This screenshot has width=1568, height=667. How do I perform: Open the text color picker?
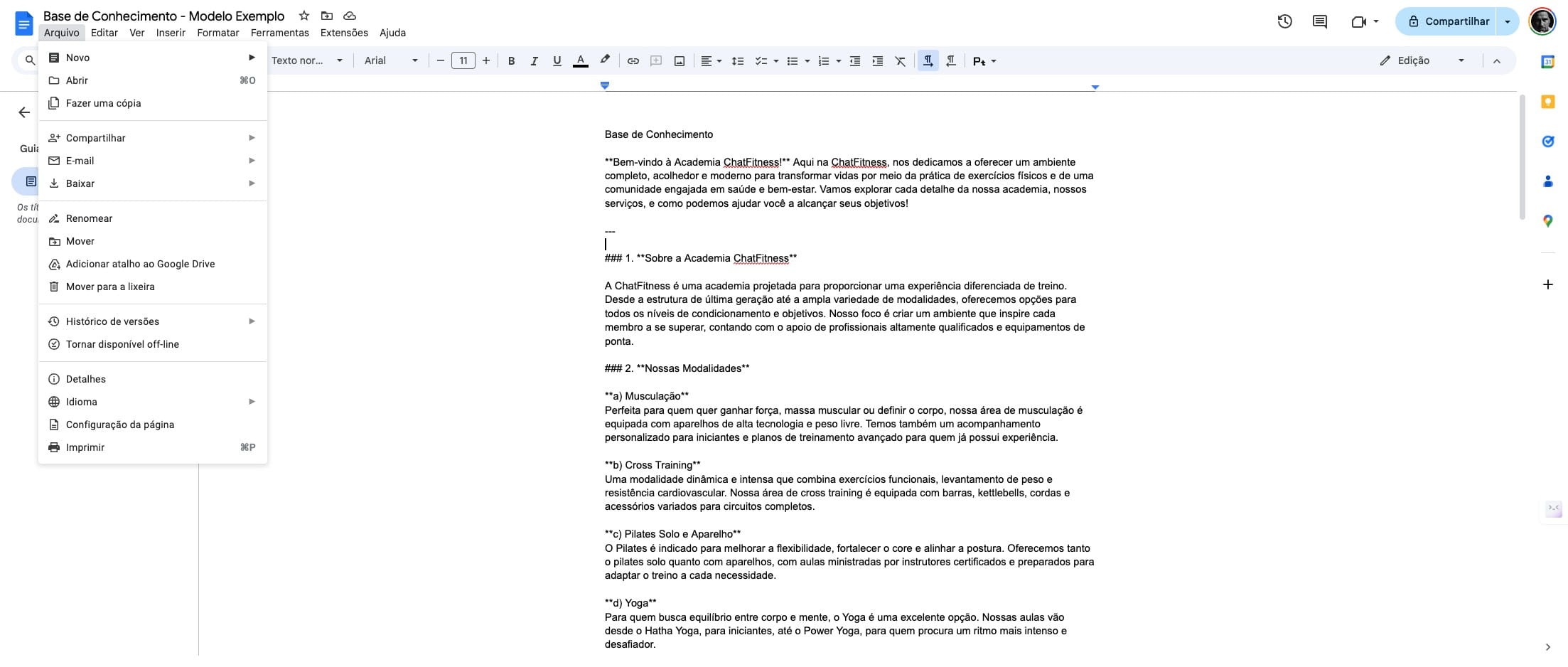point(581,61)
